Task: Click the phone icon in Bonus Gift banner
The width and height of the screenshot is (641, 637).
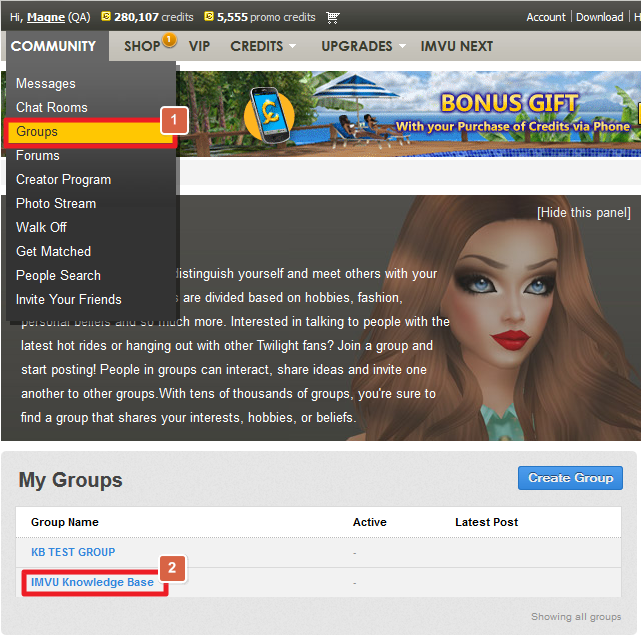Action: tap(269, 116)
